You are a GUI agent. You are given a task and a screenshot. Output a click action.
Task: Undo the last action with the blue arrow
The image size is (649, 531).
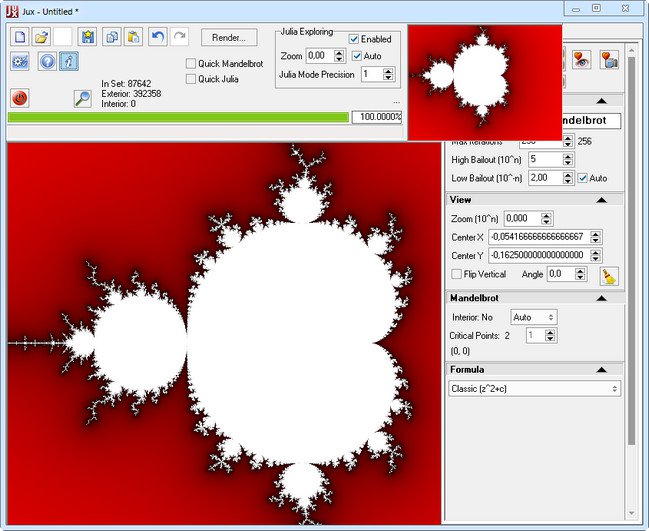158,37
